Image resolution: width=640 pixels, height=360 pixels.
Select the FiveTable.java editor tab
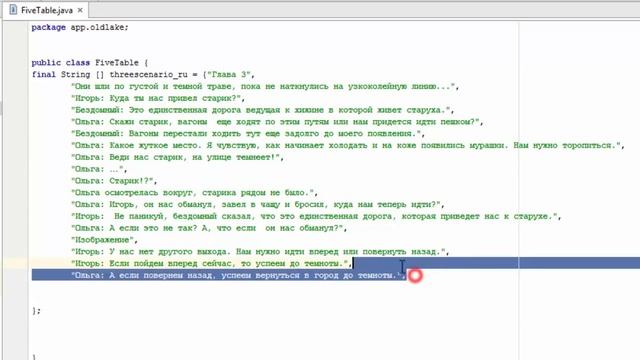coord(46,10)
